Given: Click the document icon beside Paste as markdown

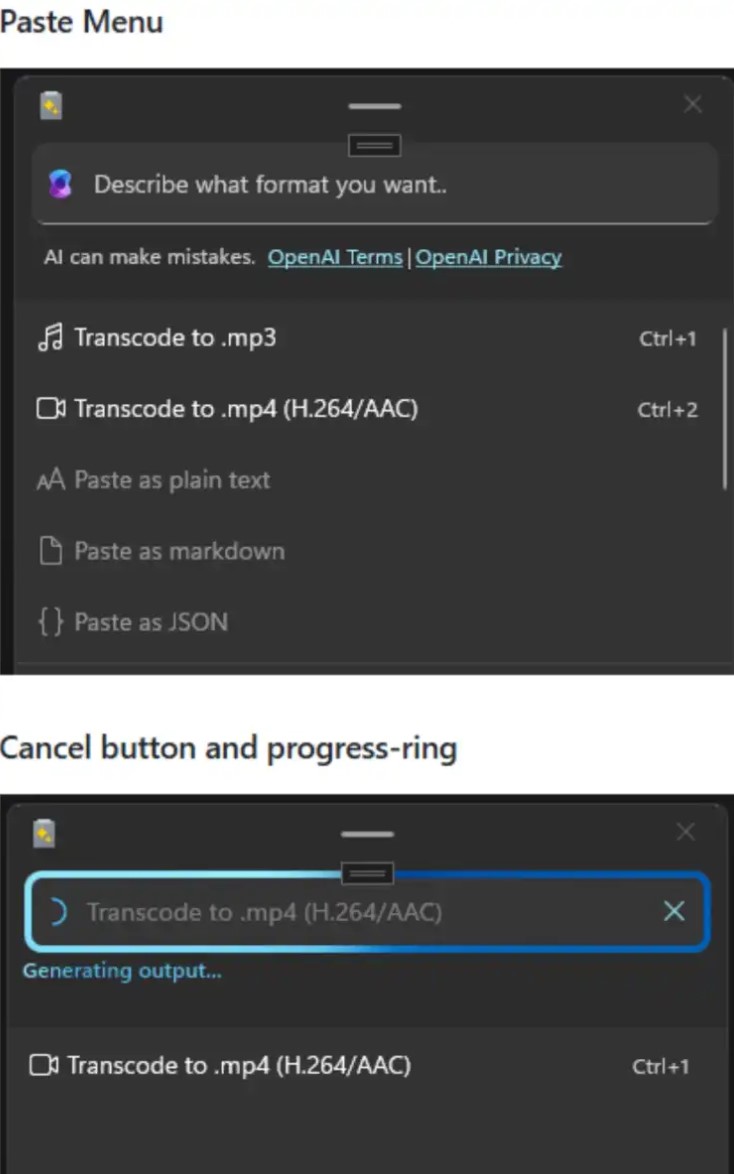Looking at the screenshot, I should [50, 551].
